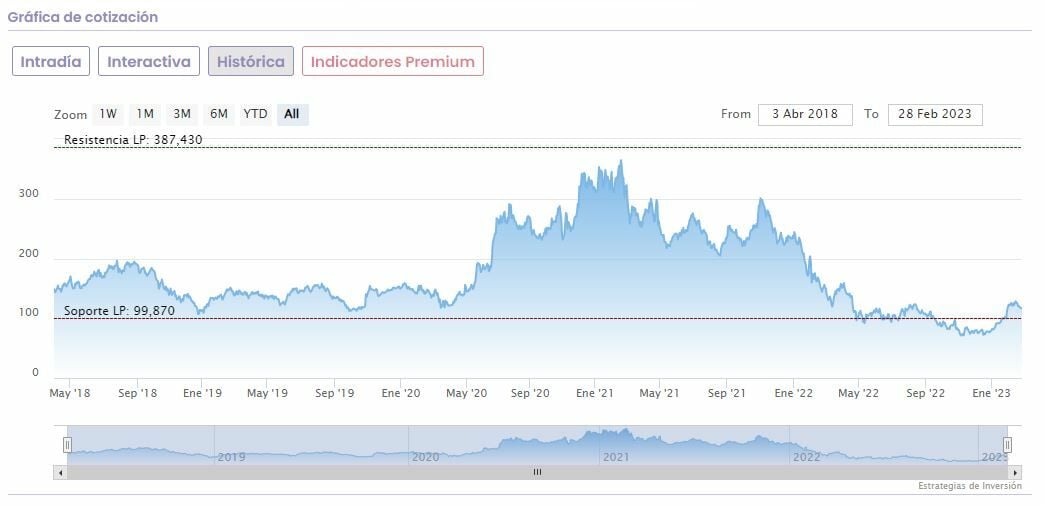Open Indicadores Premium
Image resolution: width=1045 pixels, height=505 pixels.
click(393, 62)
